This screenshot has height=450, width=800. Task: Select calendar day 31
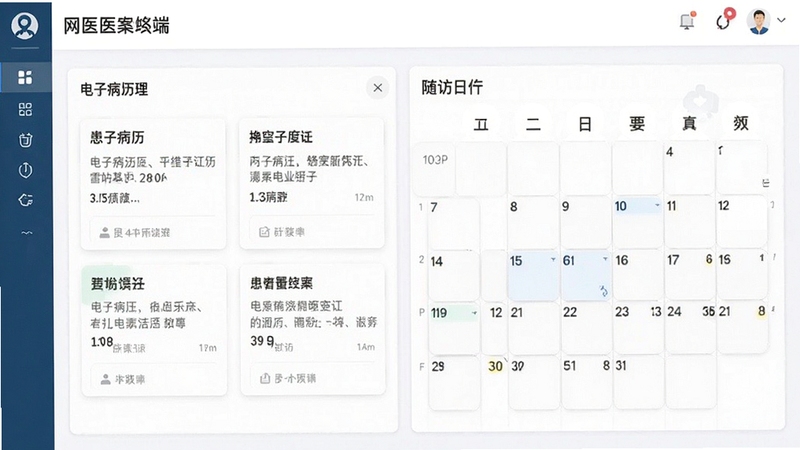pyautogui.click(x=637, y=383)
